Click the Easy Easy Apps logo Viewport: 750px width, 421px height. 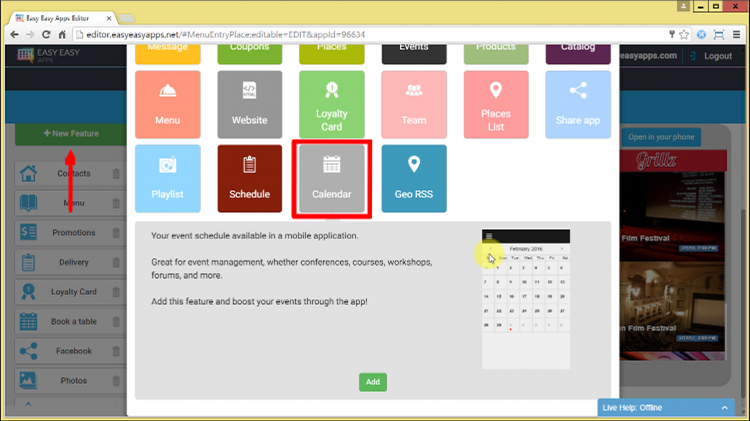48,55
